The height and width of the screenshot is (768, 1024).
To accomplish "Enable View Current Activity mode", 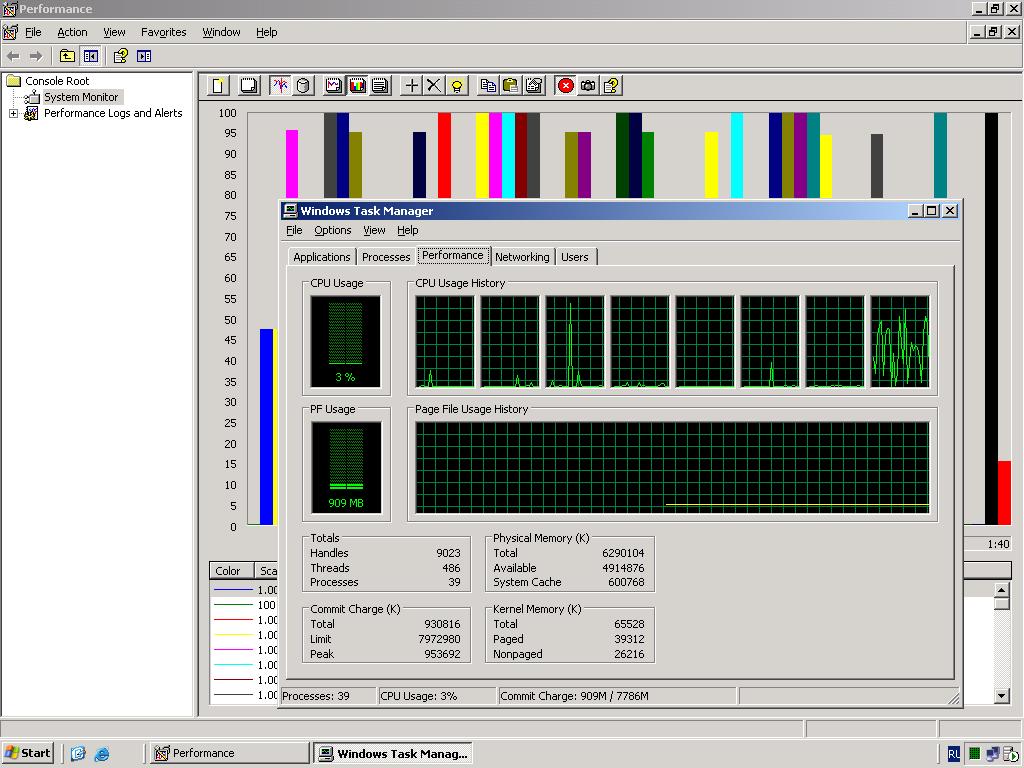I will click(x=280, y=86).
